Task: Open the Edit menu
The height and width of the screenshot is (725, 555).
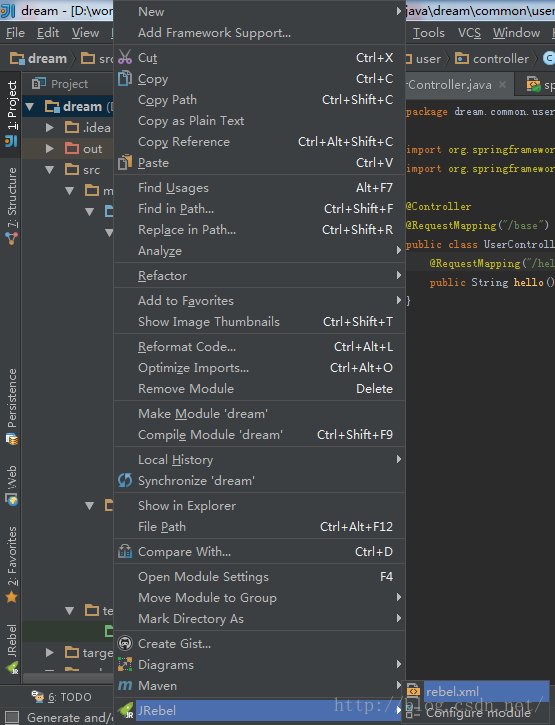Action: coord(48,33)
